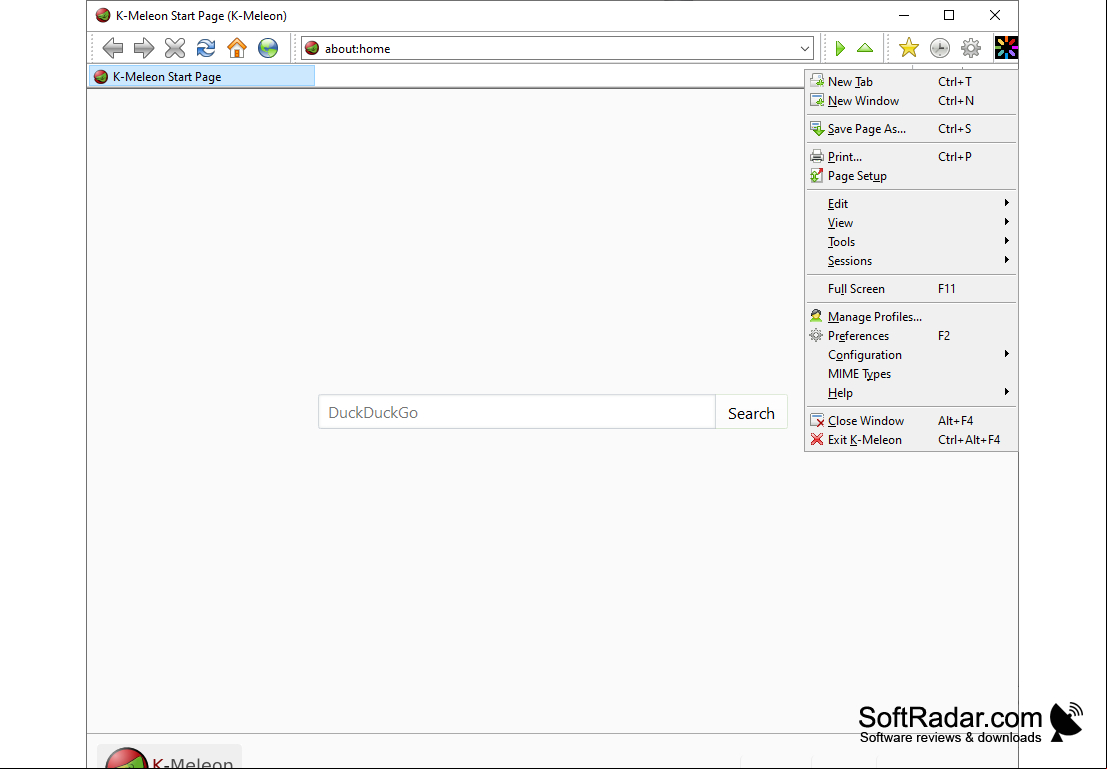Viewport: 1107px width, 769px height.
Task: Expand the View submenu
Action: pyautogui.click(x=911, y=222)
